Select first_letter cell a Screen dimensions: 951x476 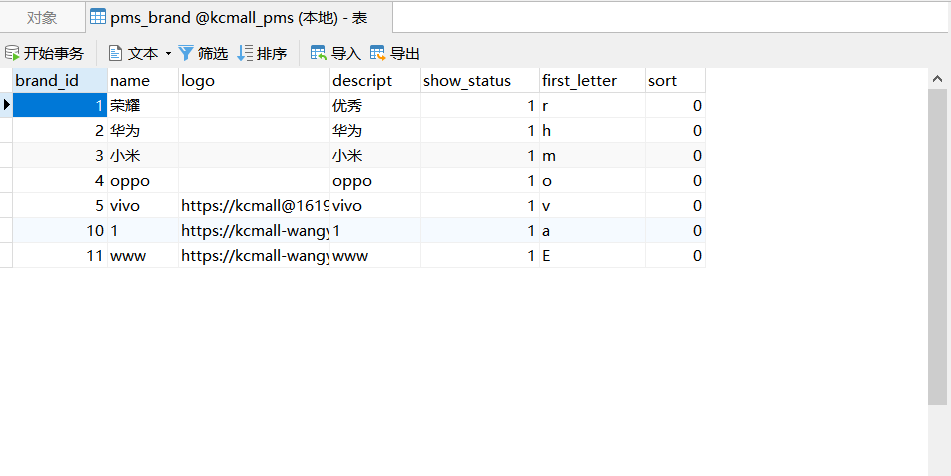click(x=593, y=230)
